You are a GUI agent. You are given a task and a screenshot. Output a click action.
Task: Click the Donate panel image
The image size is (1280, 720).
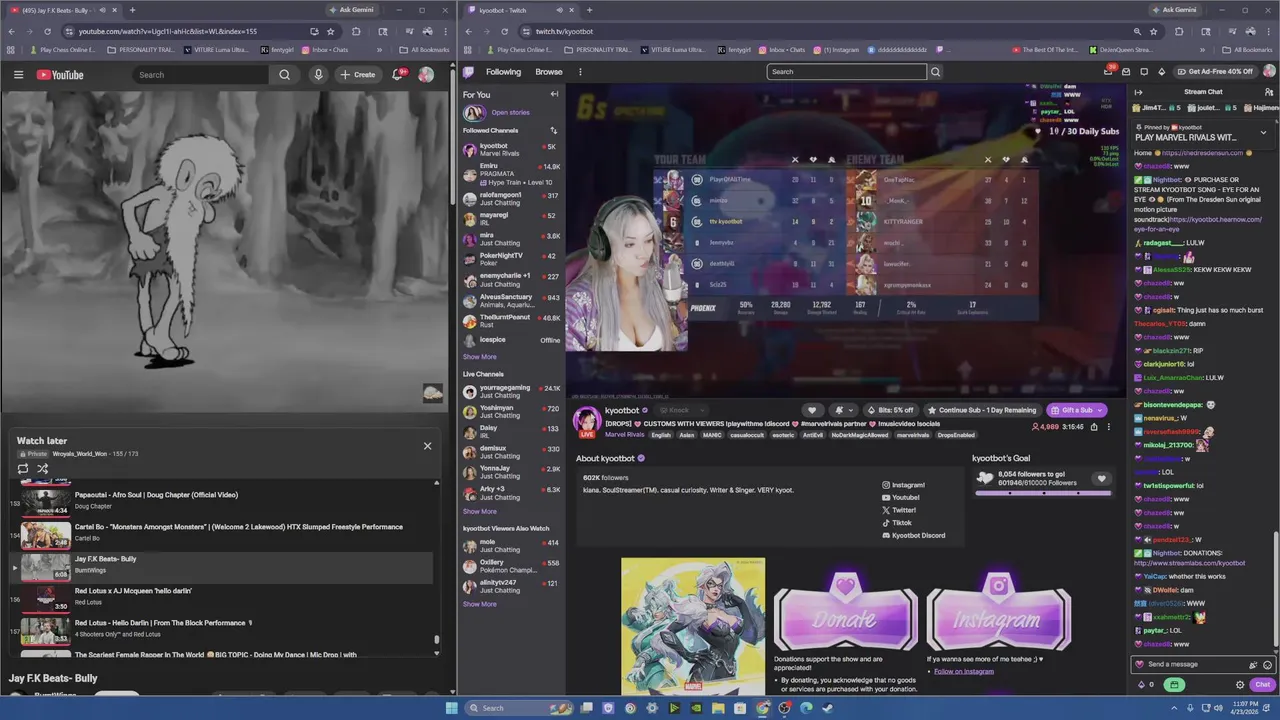846,610
